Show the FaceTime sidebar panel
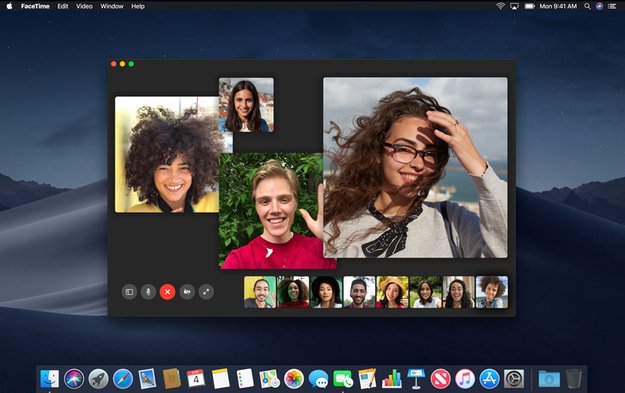625x393 pixels. [129, 292]
